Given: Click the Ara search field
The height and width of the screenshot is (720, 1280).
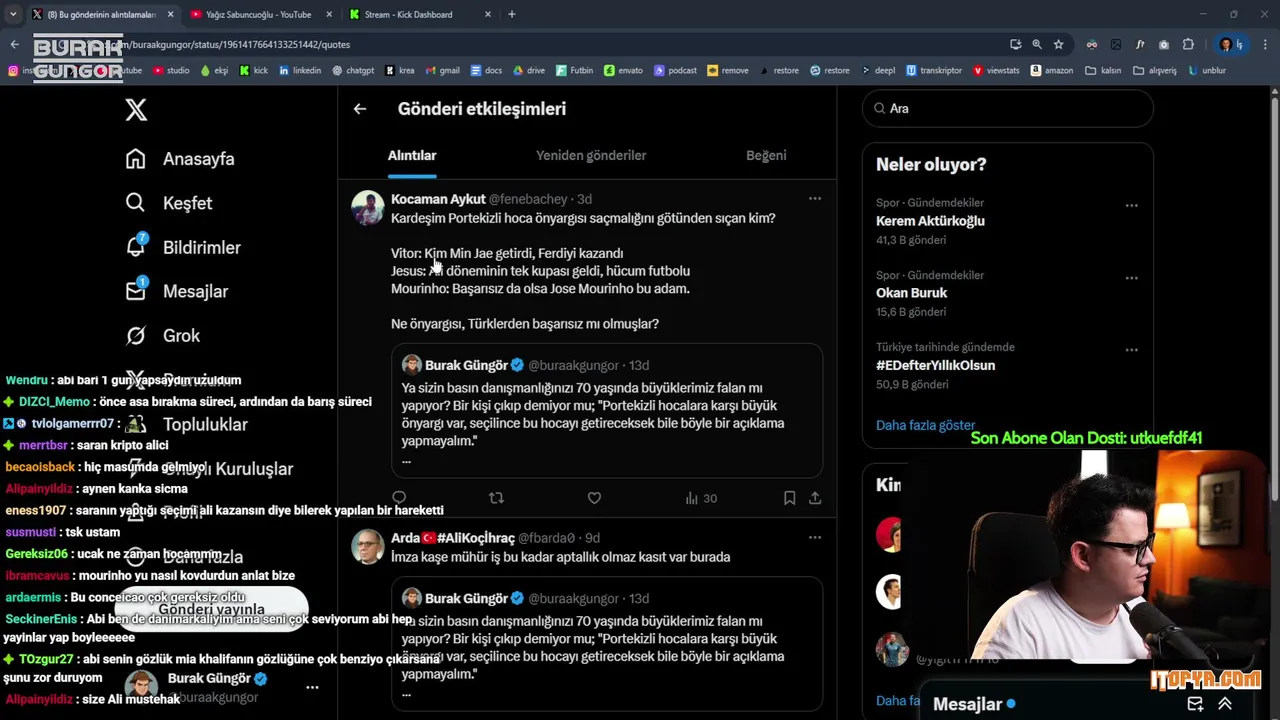Looking at the screenshot, I should pos(1008,108).
